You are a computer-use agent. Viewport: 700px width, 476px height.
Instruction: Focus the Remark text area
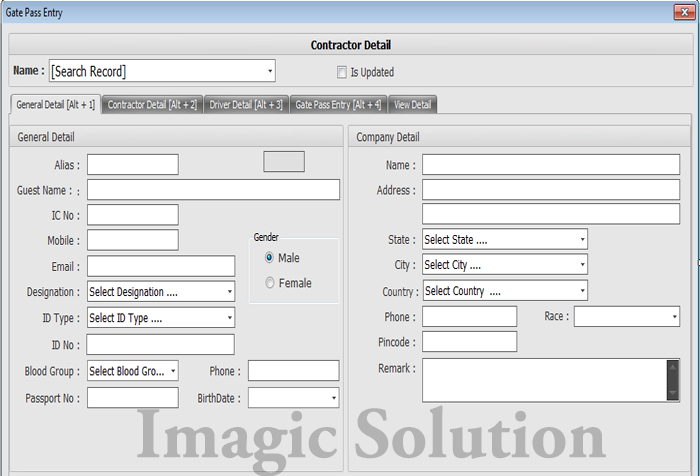tap(545, 380)
